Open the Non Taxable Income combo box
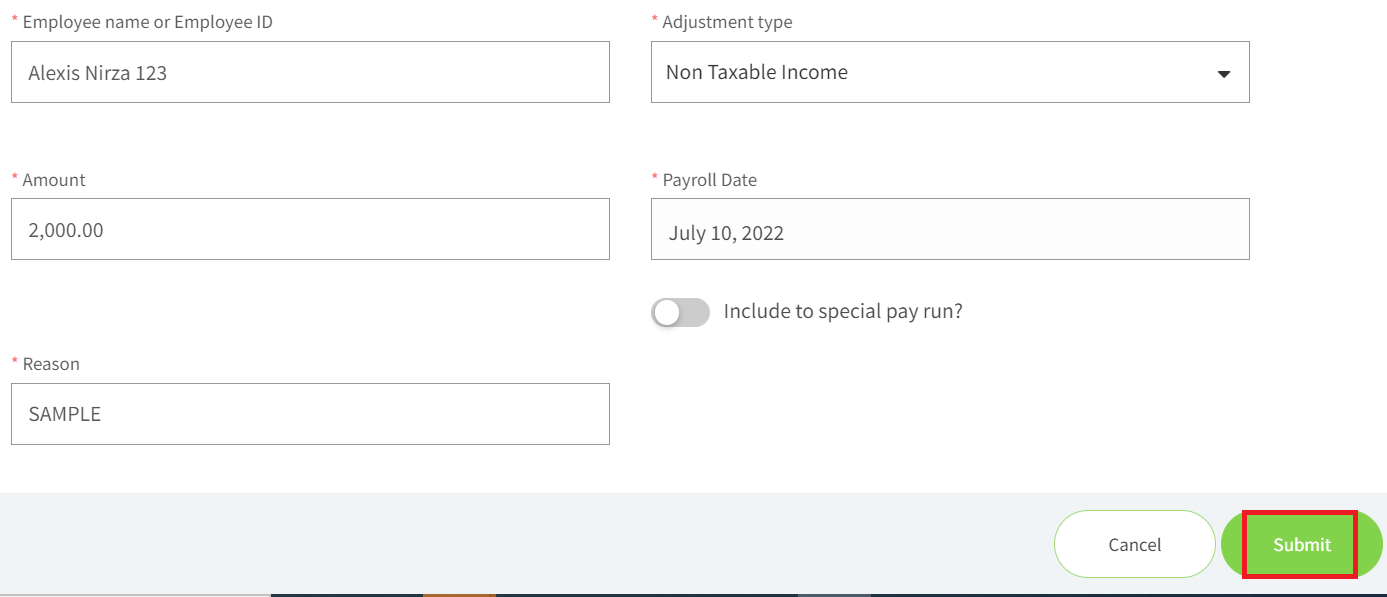1387x597 pixels. pos(950,72)
